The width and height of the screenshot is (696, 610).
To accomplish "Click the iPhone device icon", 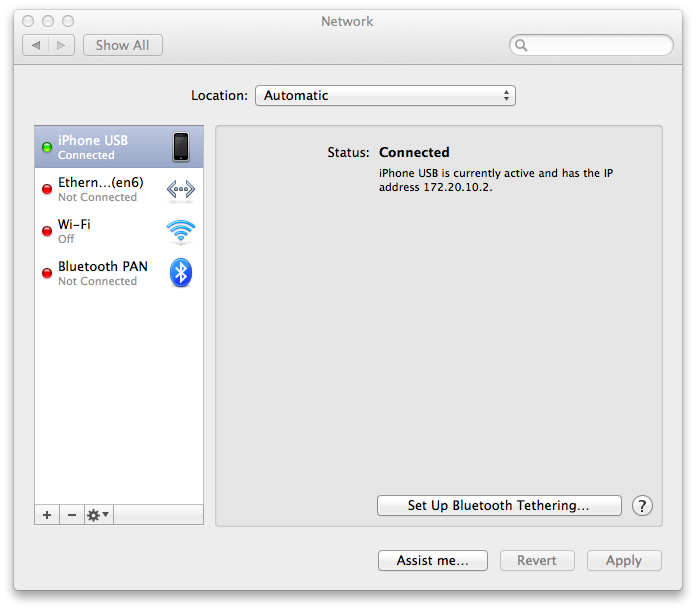I will click(x=181, y=147).
